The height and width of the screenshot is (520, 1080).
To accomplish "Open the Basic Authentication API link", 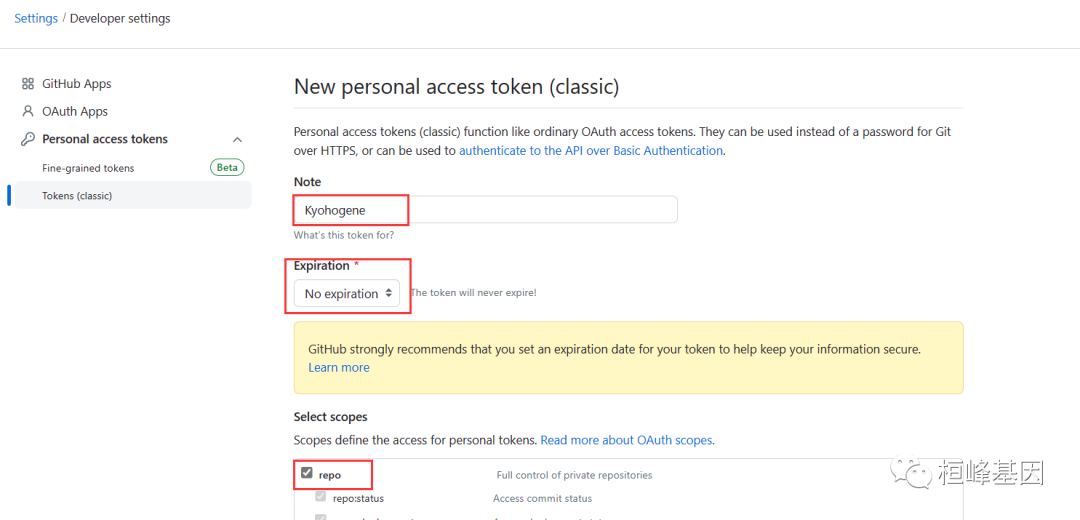I will pos(590,151).
